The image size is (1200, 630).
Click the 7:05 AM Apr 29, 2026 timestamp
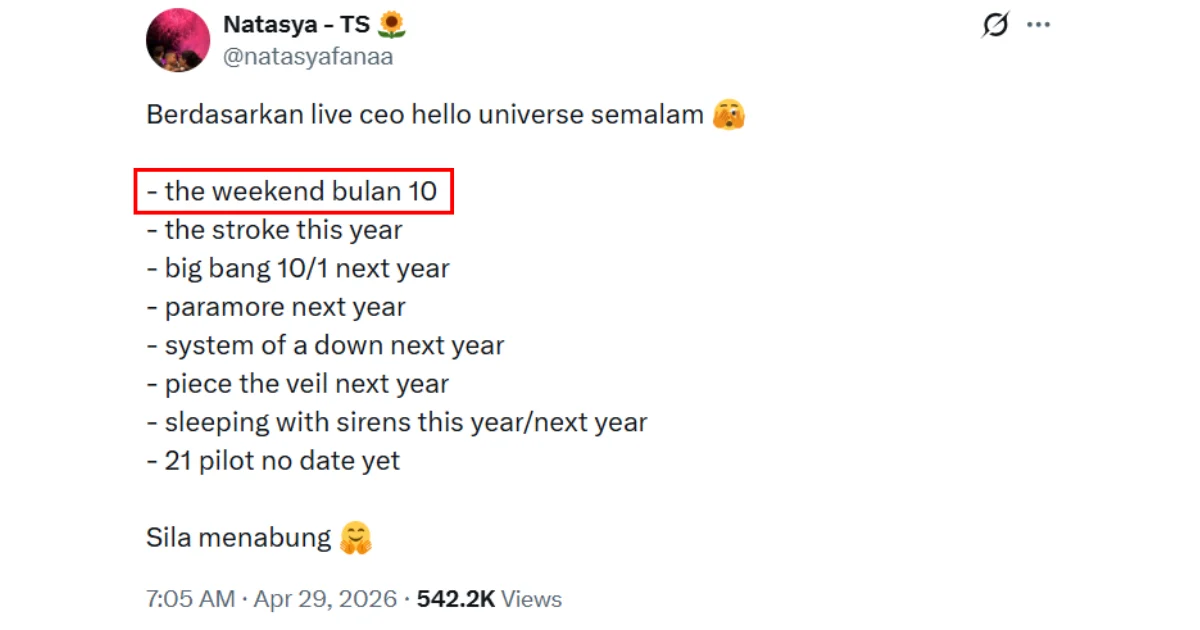click(x=272, y=599)
